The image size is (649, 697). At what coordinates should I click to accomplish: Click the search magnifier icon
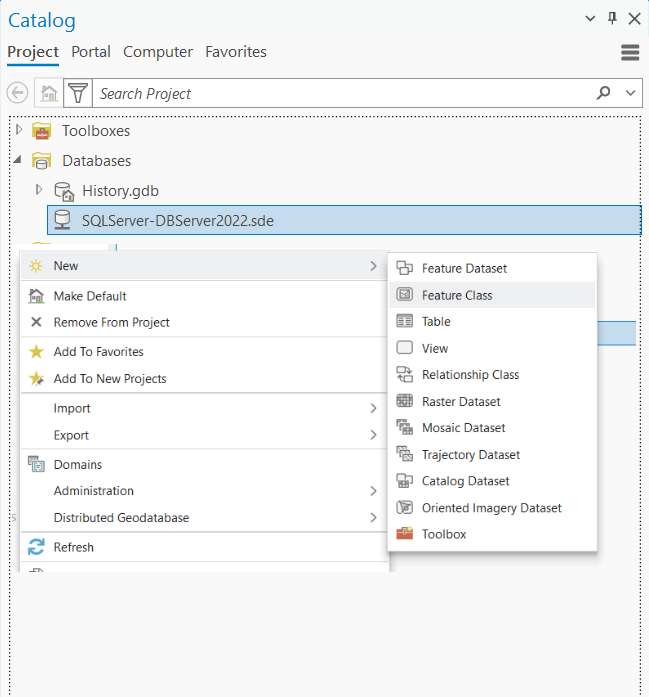[x=603, y=92]
